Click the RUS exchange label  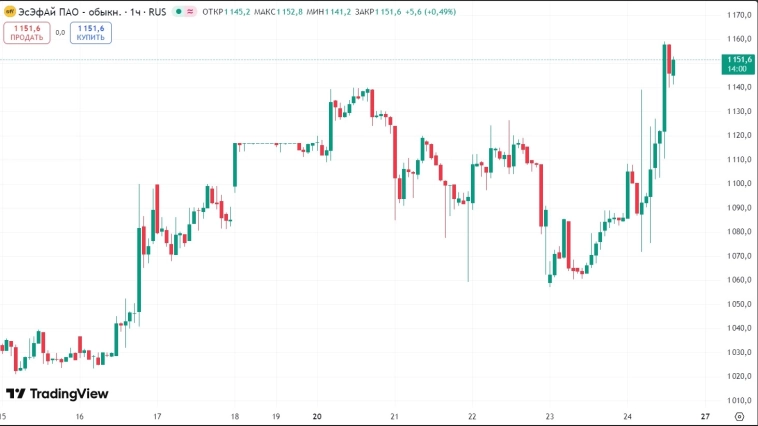coord(158,12)
